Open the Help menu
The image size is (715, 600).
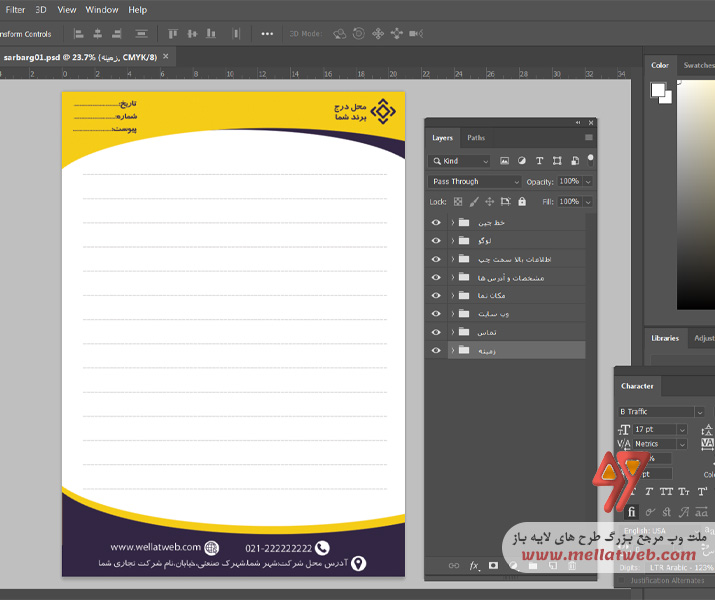coord(137,10)
